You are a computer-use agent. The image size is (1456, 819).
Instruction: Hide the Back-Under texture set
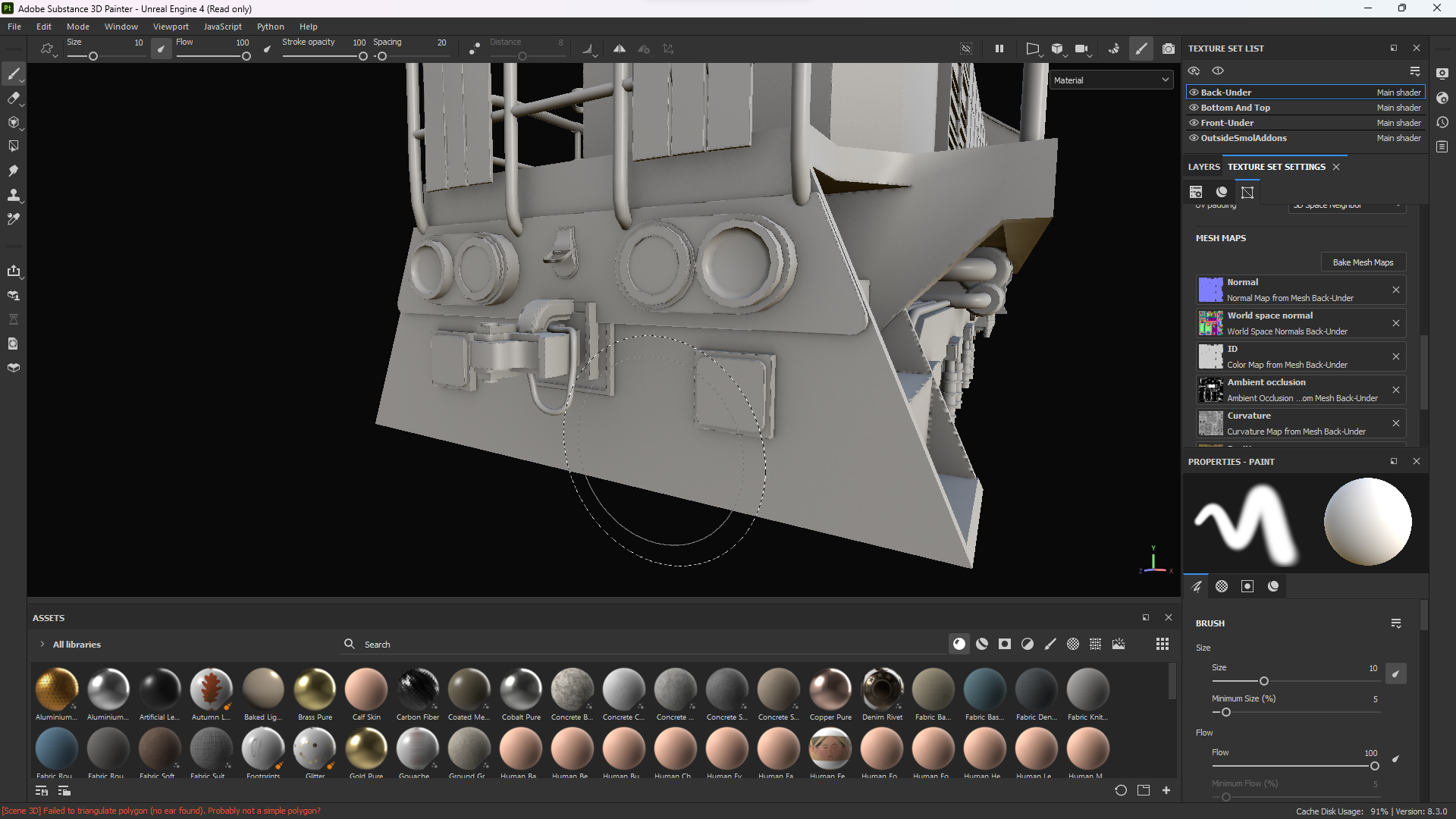(1194, 92)
